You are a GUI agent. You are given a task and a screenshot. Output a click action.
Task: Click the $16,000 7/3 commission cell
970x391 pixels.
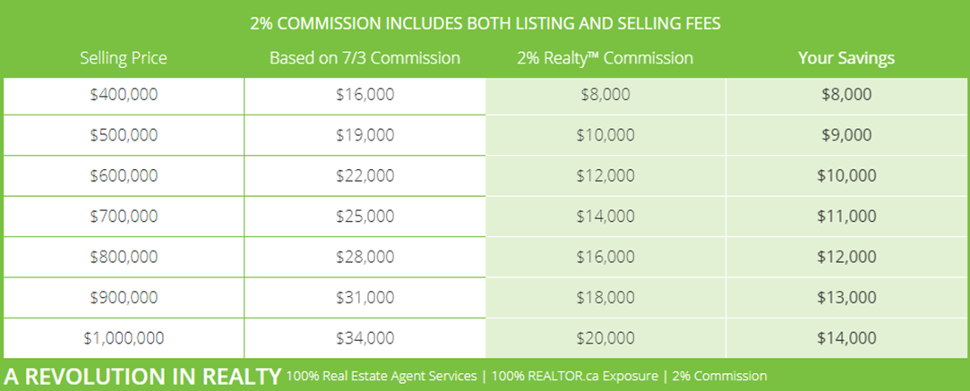[x=365, y=95]
